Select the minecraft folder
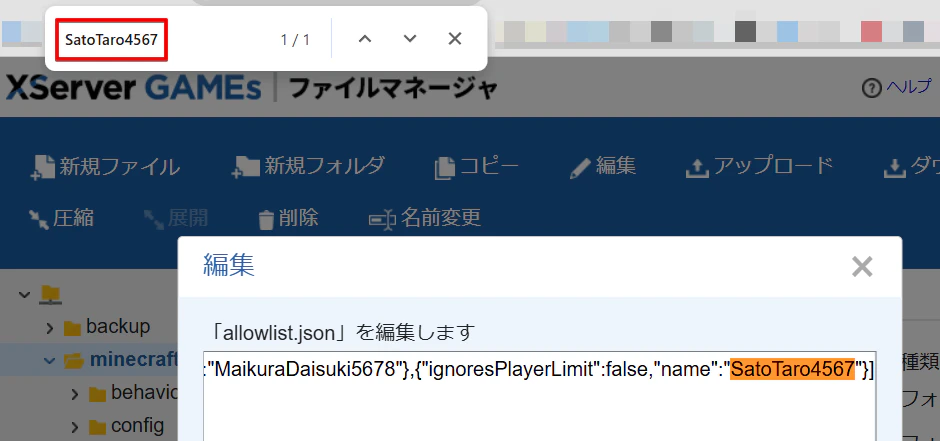The width and height of the screenshot is (940, 441). 122,361
